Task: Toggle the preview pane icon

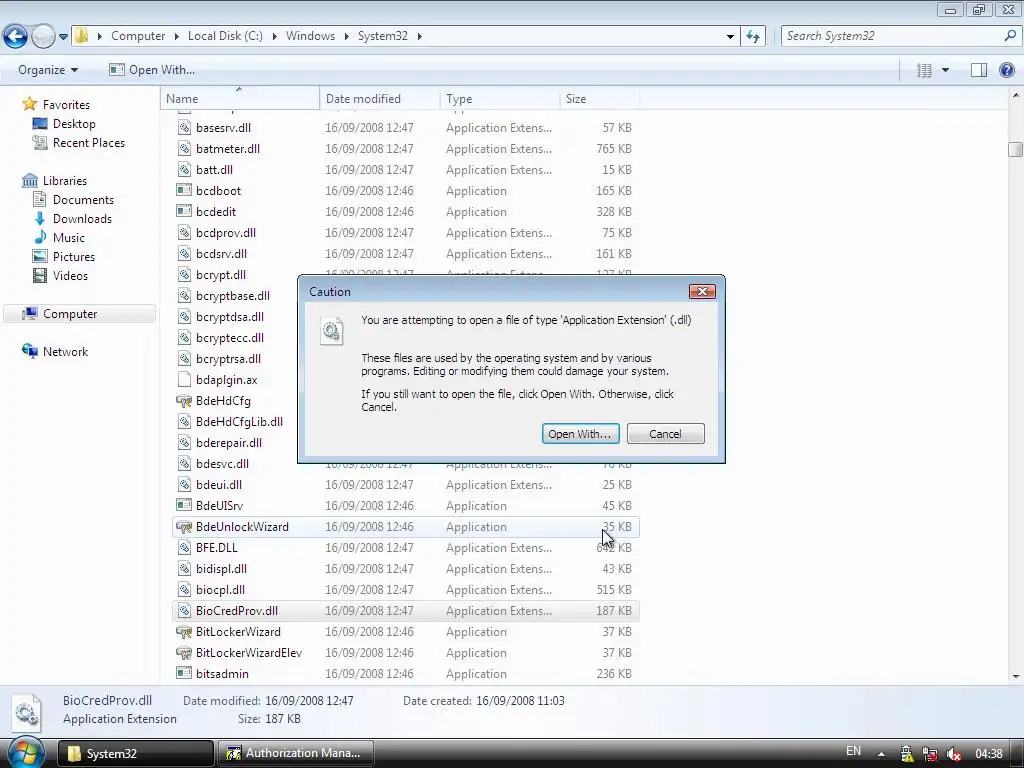Action: point(978,70)
